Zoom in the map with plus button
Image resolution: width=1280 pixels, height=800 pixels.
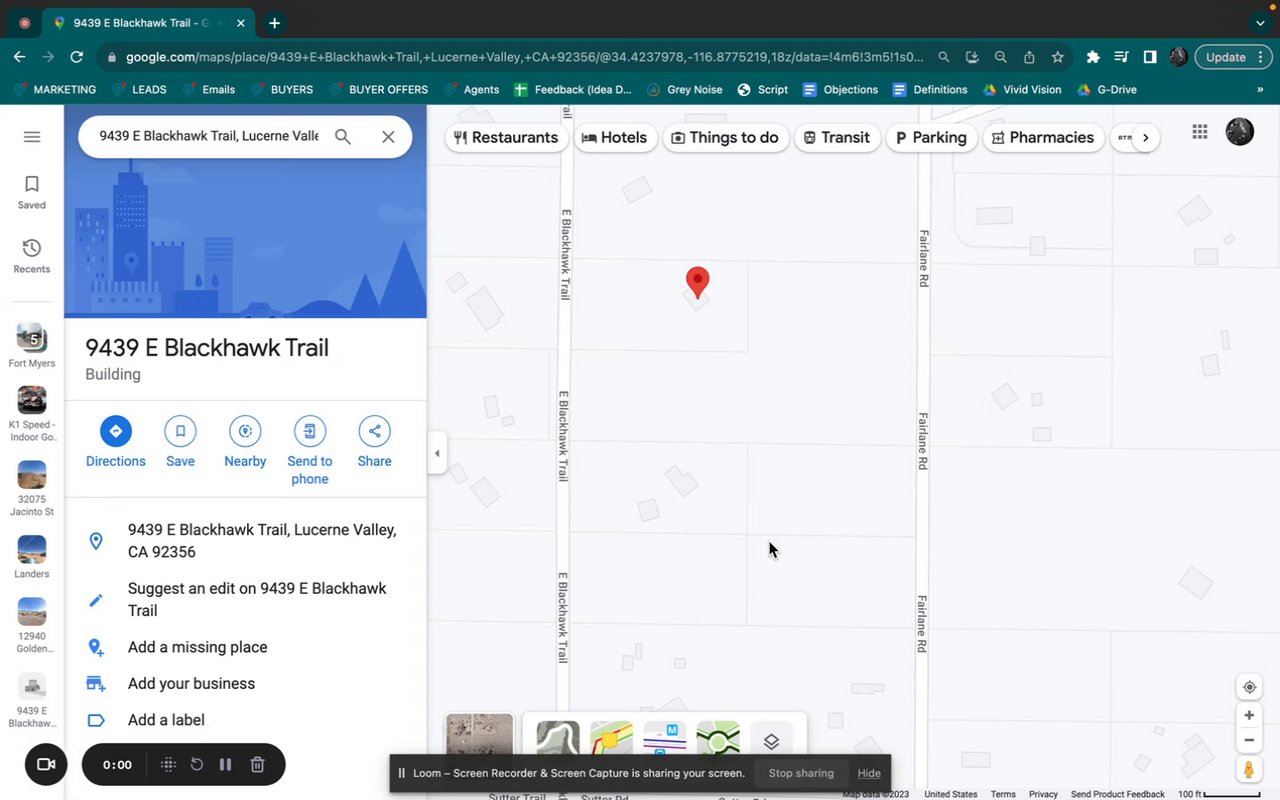pos(1249,715)
